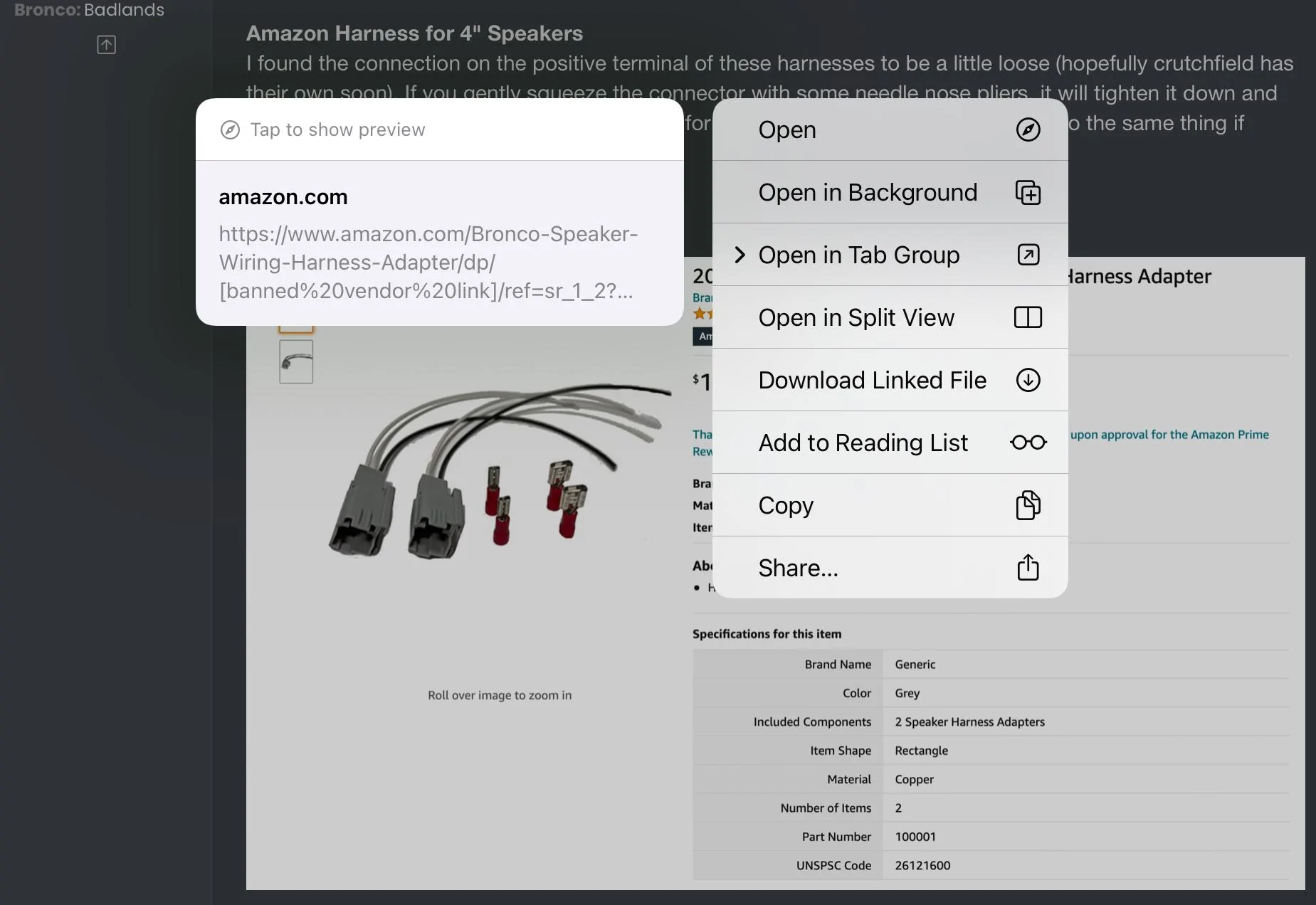Click the Open in Background plus-tab icon
This screenshot has height=905, width=1316.
[x=1028, y=192]
